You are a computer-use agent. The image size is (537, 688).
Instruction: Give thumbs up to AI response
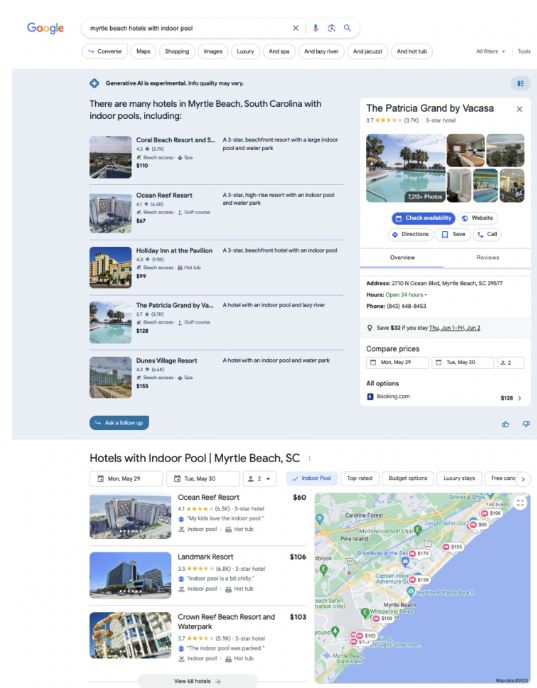[x=506, y=424]
